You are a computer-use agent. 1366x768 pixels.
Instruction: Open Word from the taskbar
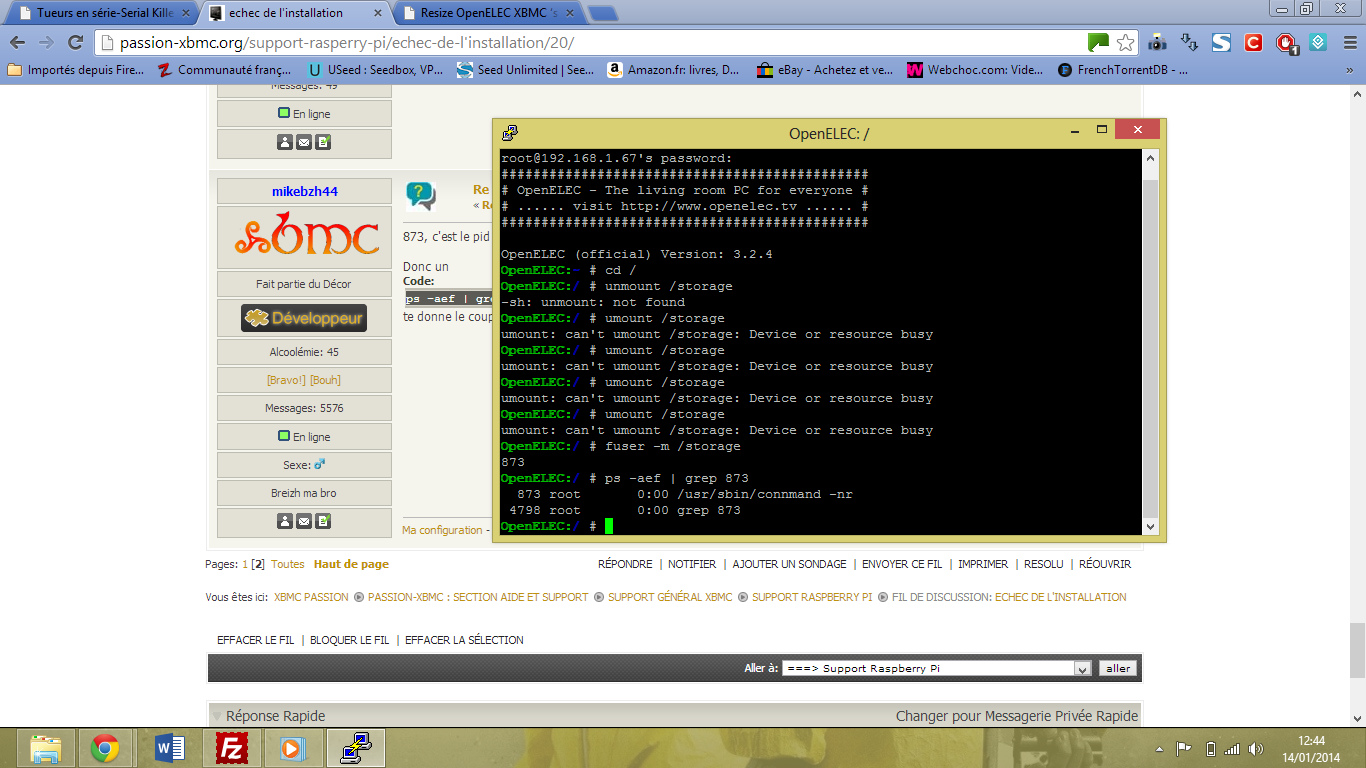click(x=170, y=747)
